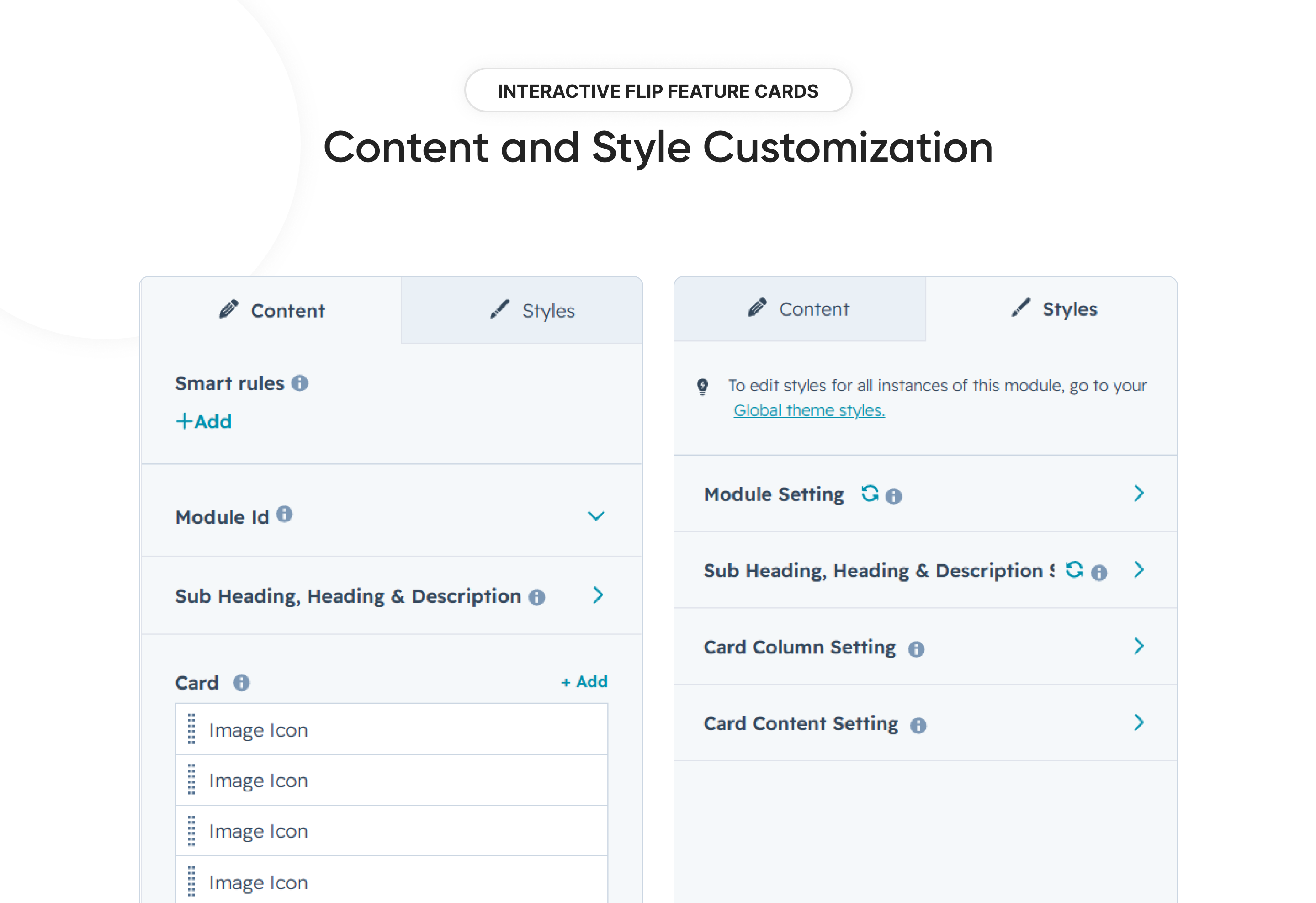Viewport: 1316px width, 903px height.
Task: Grab drag handle of second Image Icon row
Action: 191,780
